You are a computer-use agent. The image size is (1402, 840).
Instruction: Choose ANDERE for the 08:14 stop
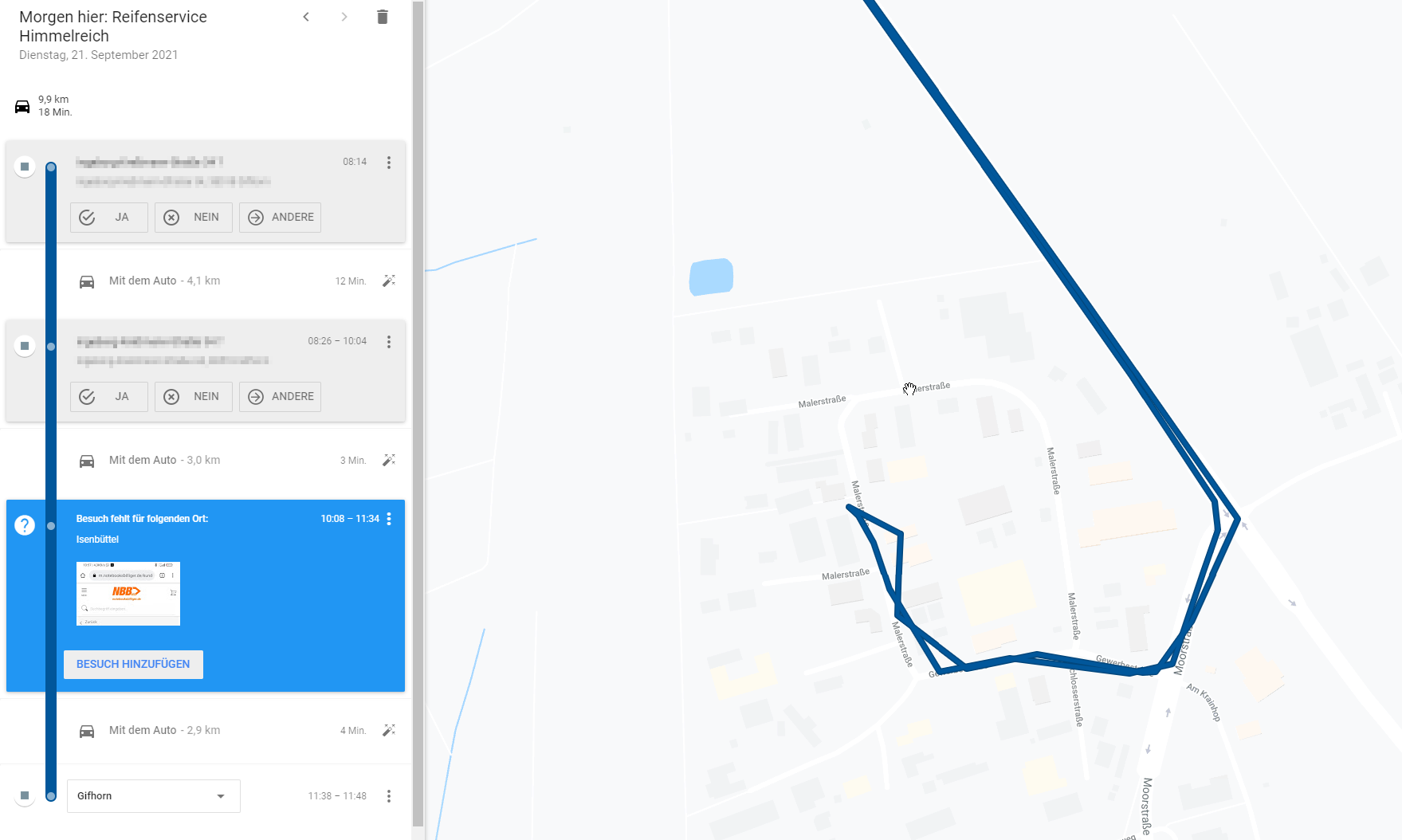tap(280, 218)
